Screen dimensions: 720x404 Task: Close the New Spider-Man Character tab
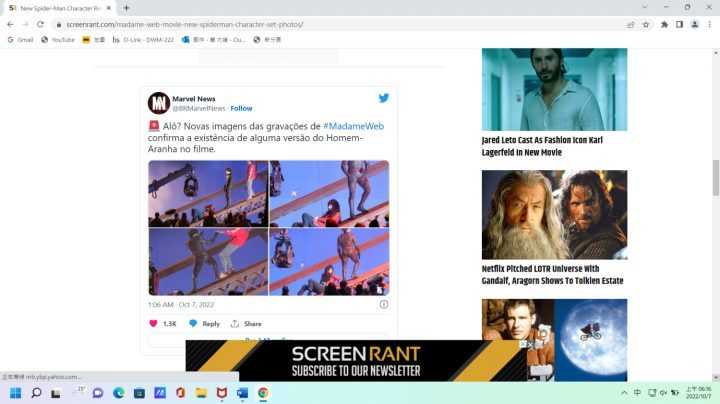(109, 8)
